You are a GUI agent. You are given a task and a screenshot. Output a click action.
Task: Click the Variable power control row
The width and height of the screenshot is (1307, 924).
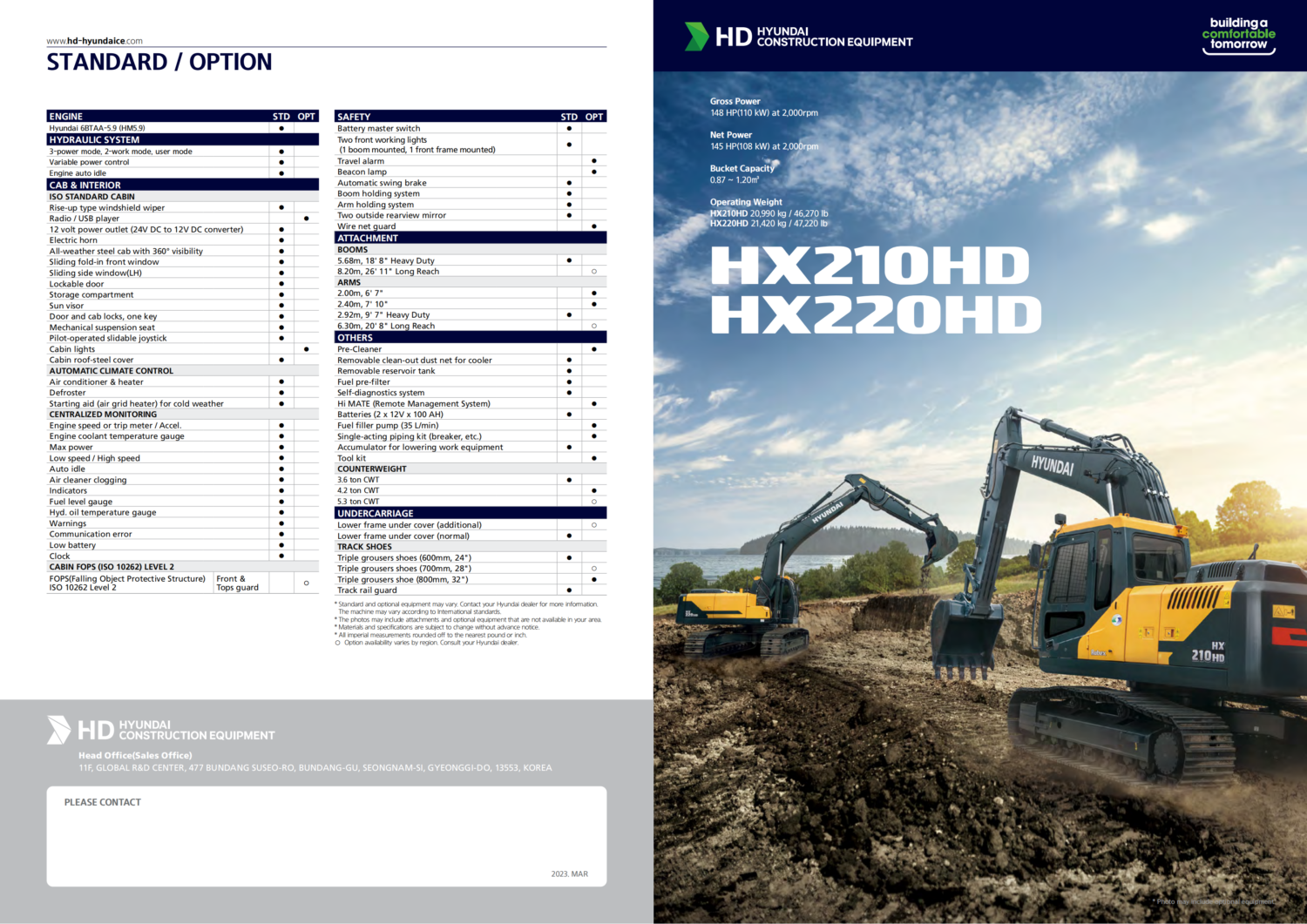(x=183, y=162)
